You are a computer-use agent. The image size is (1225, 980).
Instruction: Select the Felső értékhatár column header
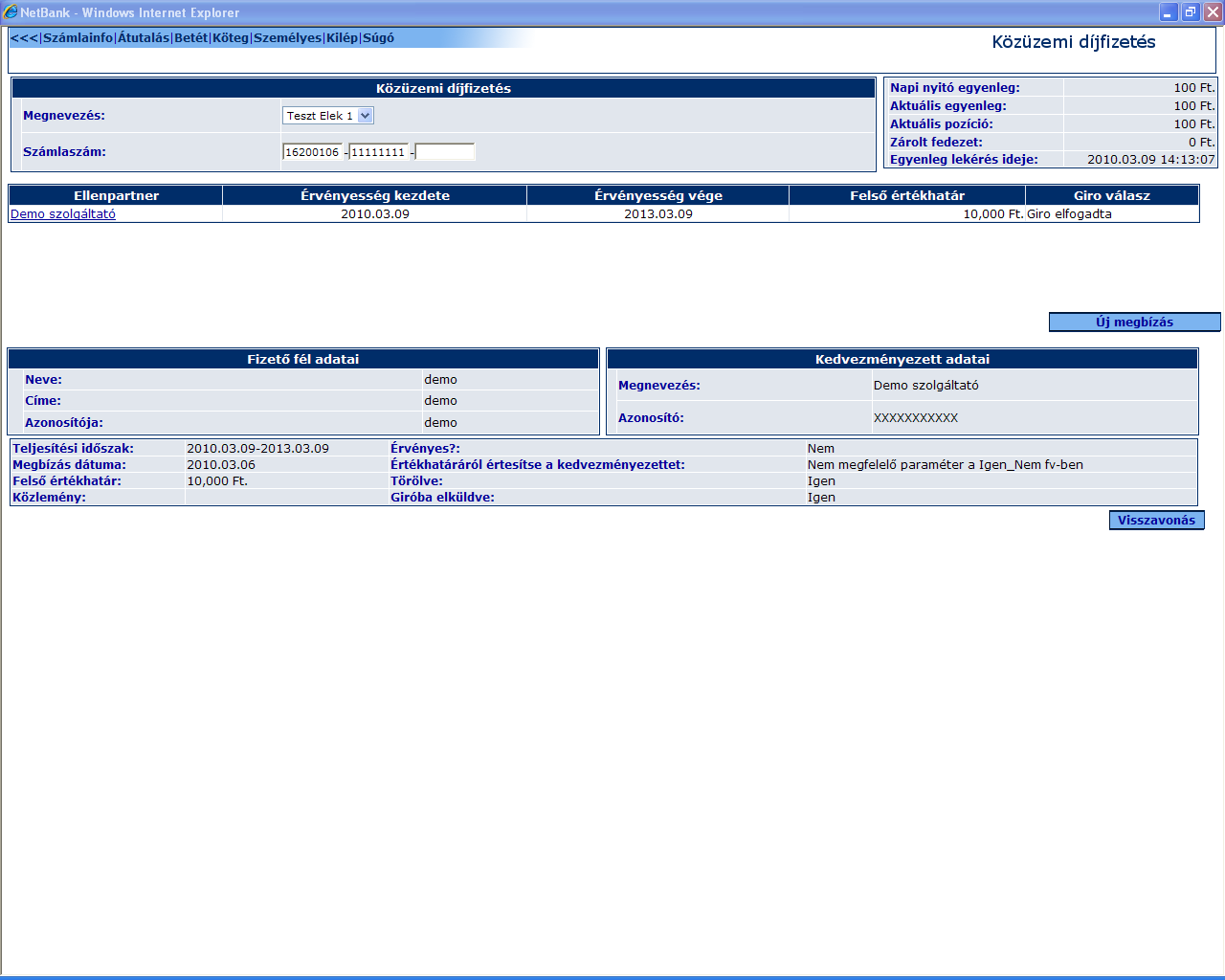(907, 195)
